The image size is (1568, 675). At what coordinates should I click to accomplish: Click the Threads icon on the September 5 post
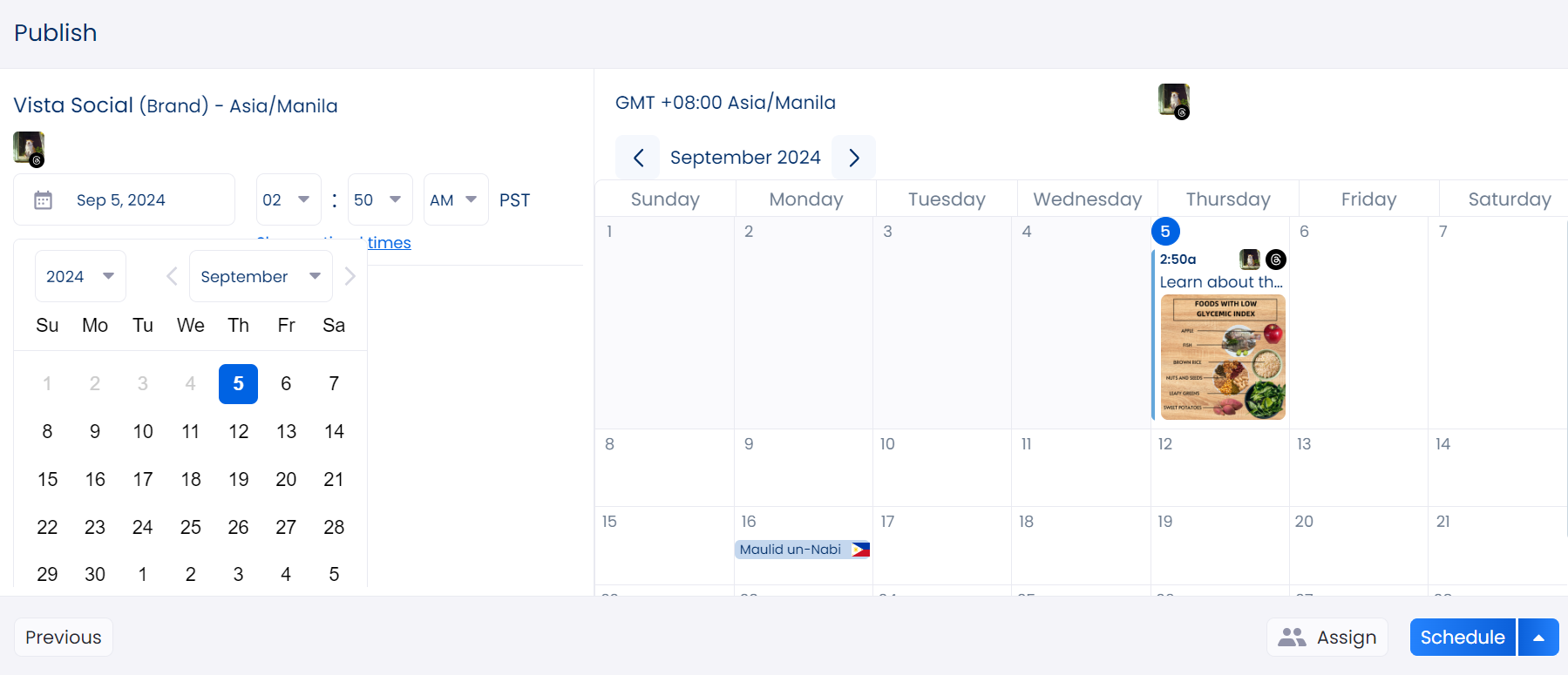1275,260
